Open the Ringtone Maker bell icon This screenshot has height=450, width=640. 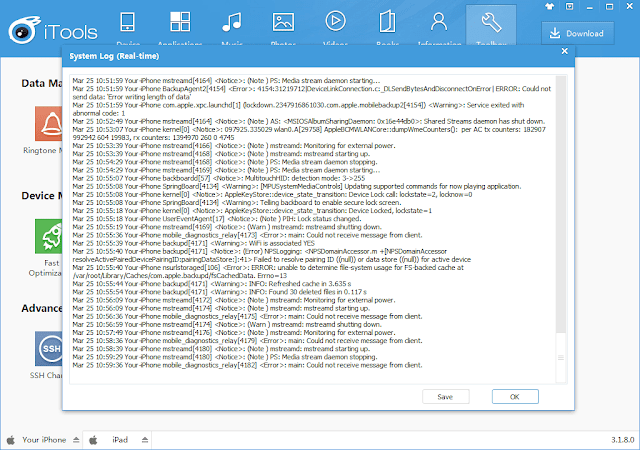coord(49,124)
